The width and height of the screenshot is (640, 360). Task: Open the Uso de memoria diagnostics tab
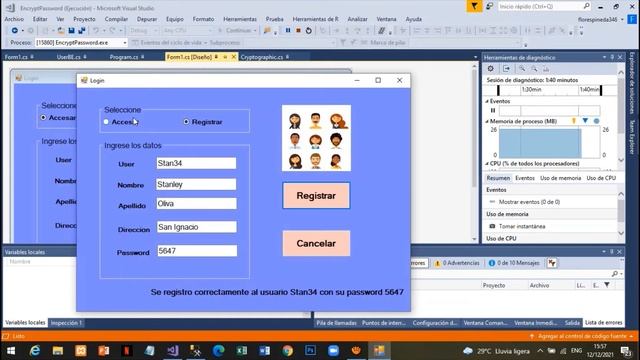(560, 178)
